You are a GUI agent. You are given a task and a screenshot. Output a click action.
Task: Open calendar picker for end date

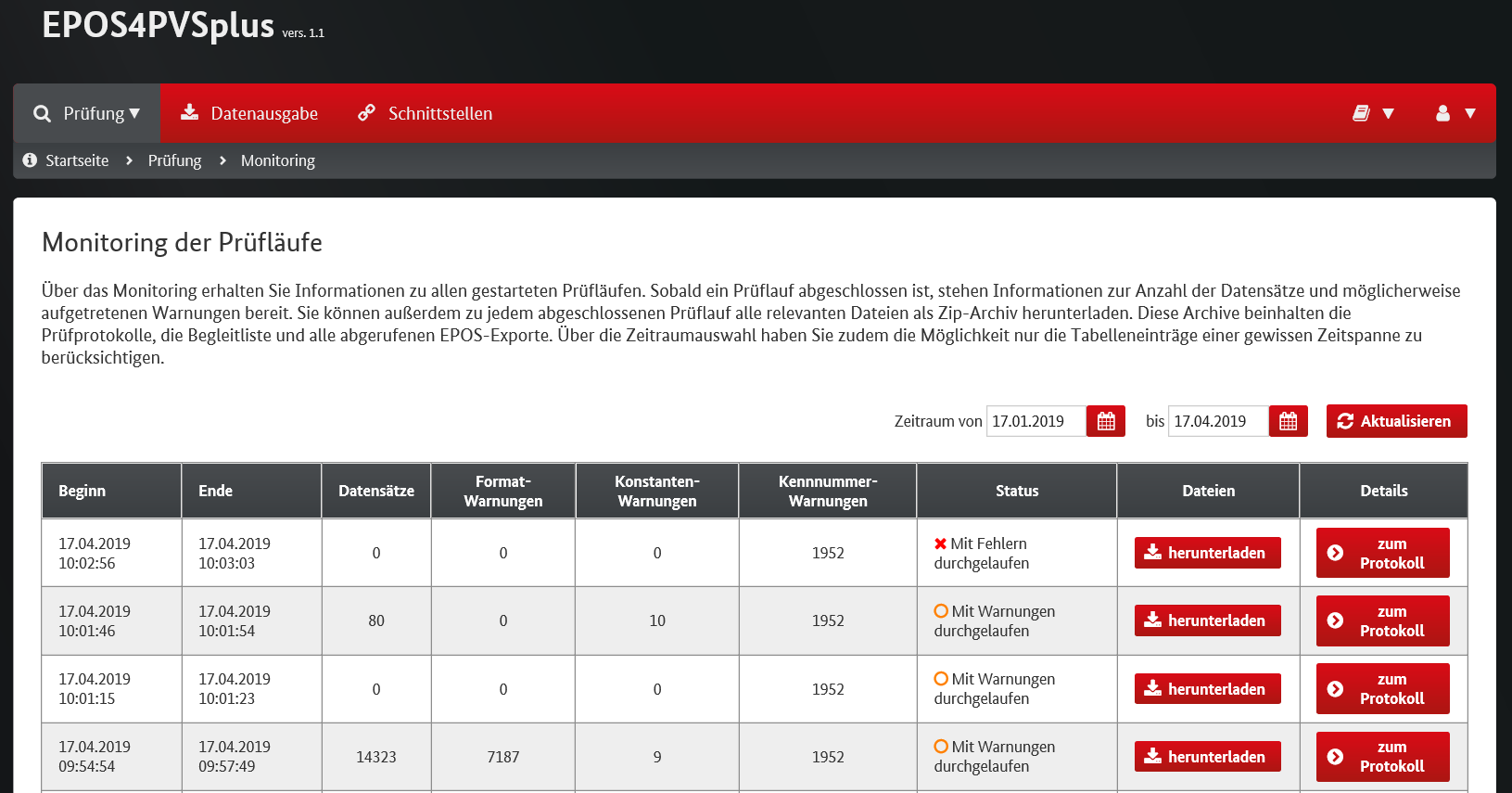click(x=1288, y=421)
